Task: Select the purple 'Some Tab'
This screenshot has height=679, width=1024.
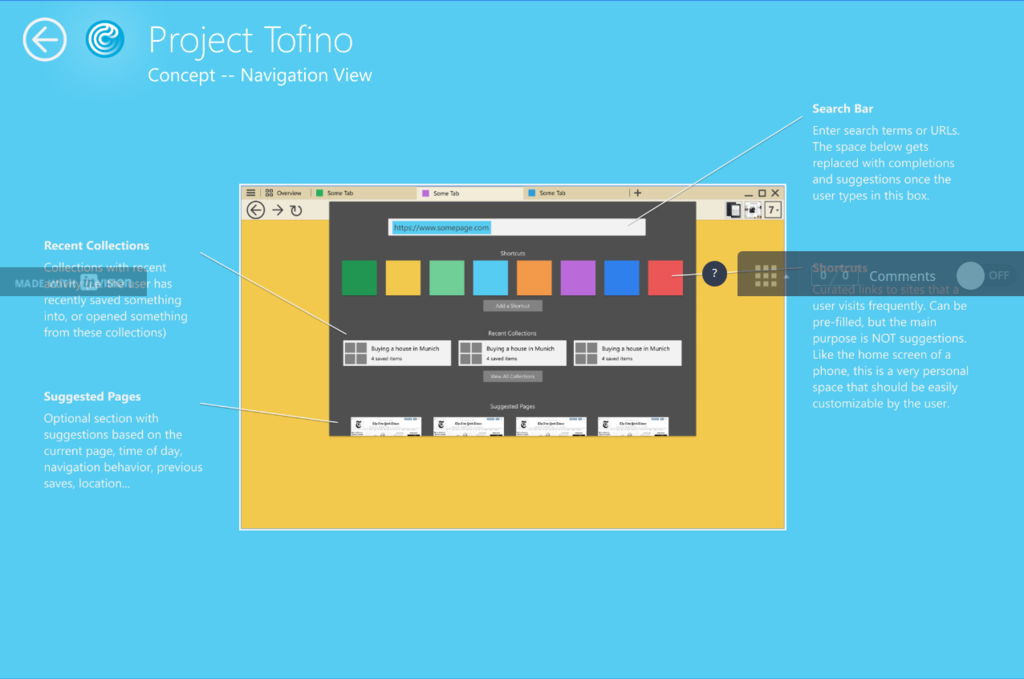Action: (x=469, y=193)
